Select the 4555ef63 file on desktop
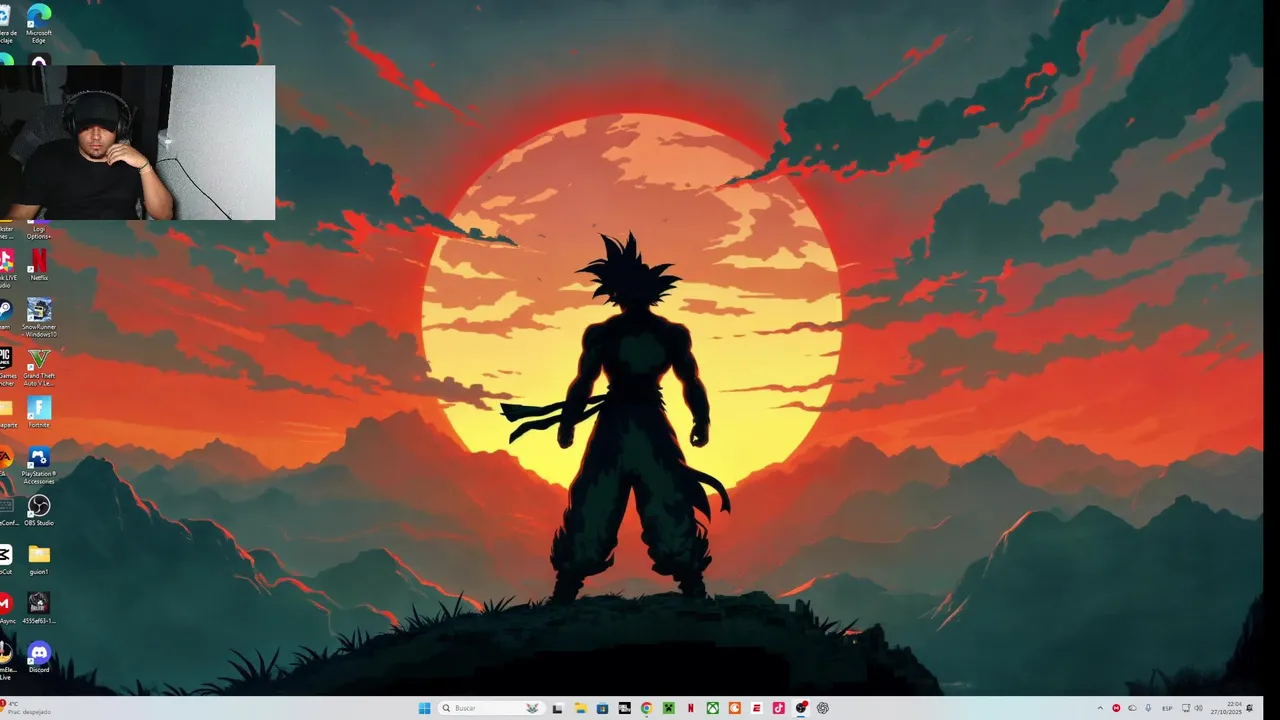1280x720 pixels. 39,608
